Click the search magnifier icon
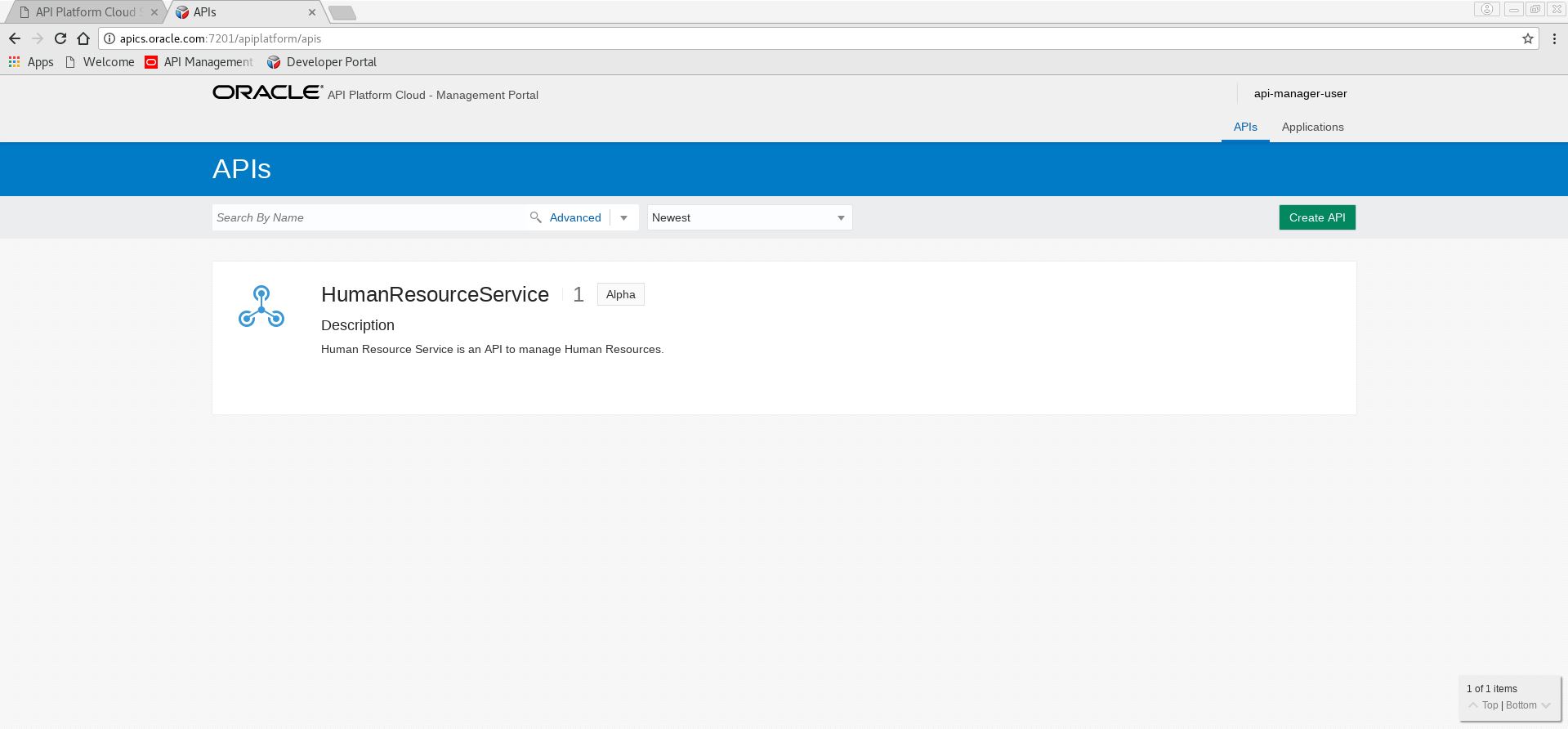1568x729 pixels. pos(535,217)
